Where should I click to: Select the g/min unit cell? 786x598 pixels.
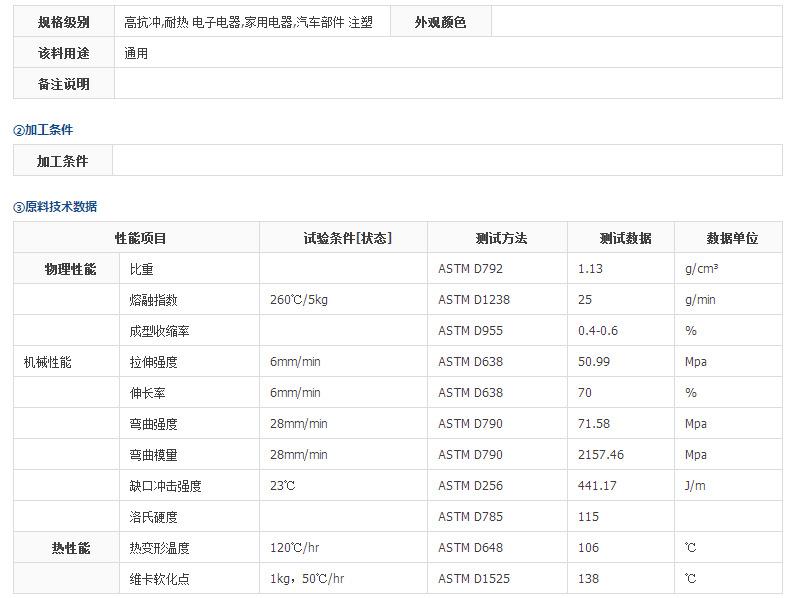tap(728, 300)
